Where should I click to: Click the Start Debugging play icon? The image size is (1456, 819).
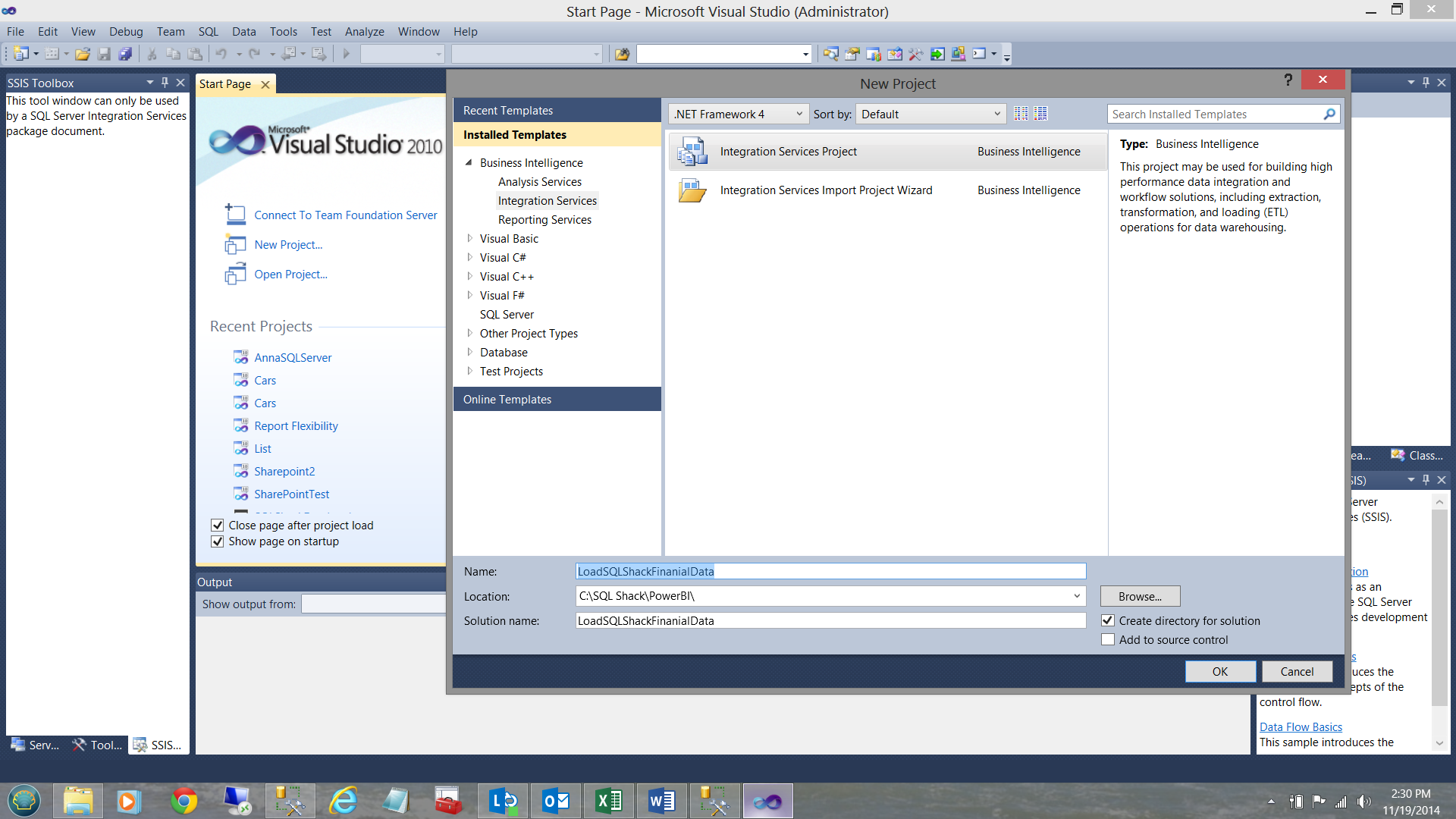click(x=347, y=54)
